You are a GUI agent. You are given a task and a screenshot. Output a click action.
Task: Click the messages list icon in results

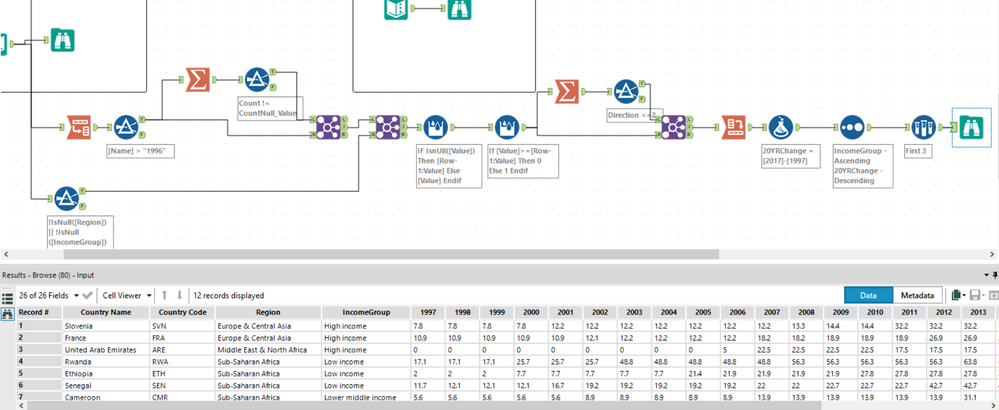(x=8, y=297)
